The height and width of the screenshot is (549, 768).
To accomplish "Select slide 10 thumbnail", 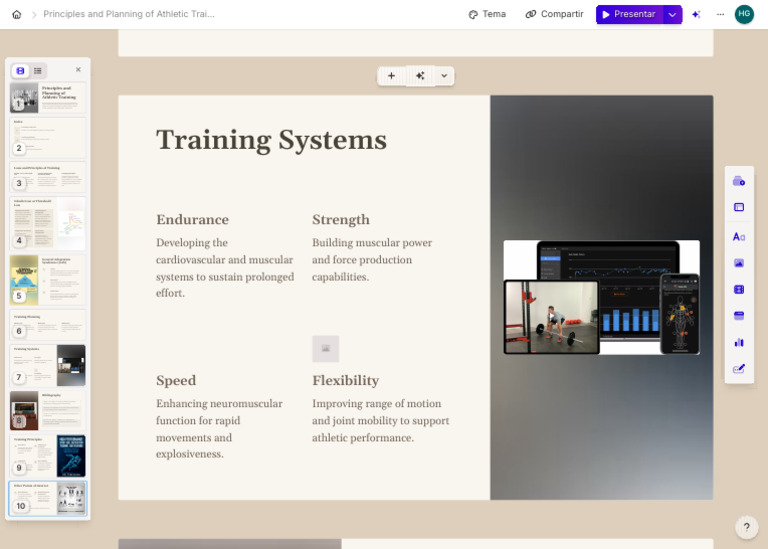I will tap(48, 498).
